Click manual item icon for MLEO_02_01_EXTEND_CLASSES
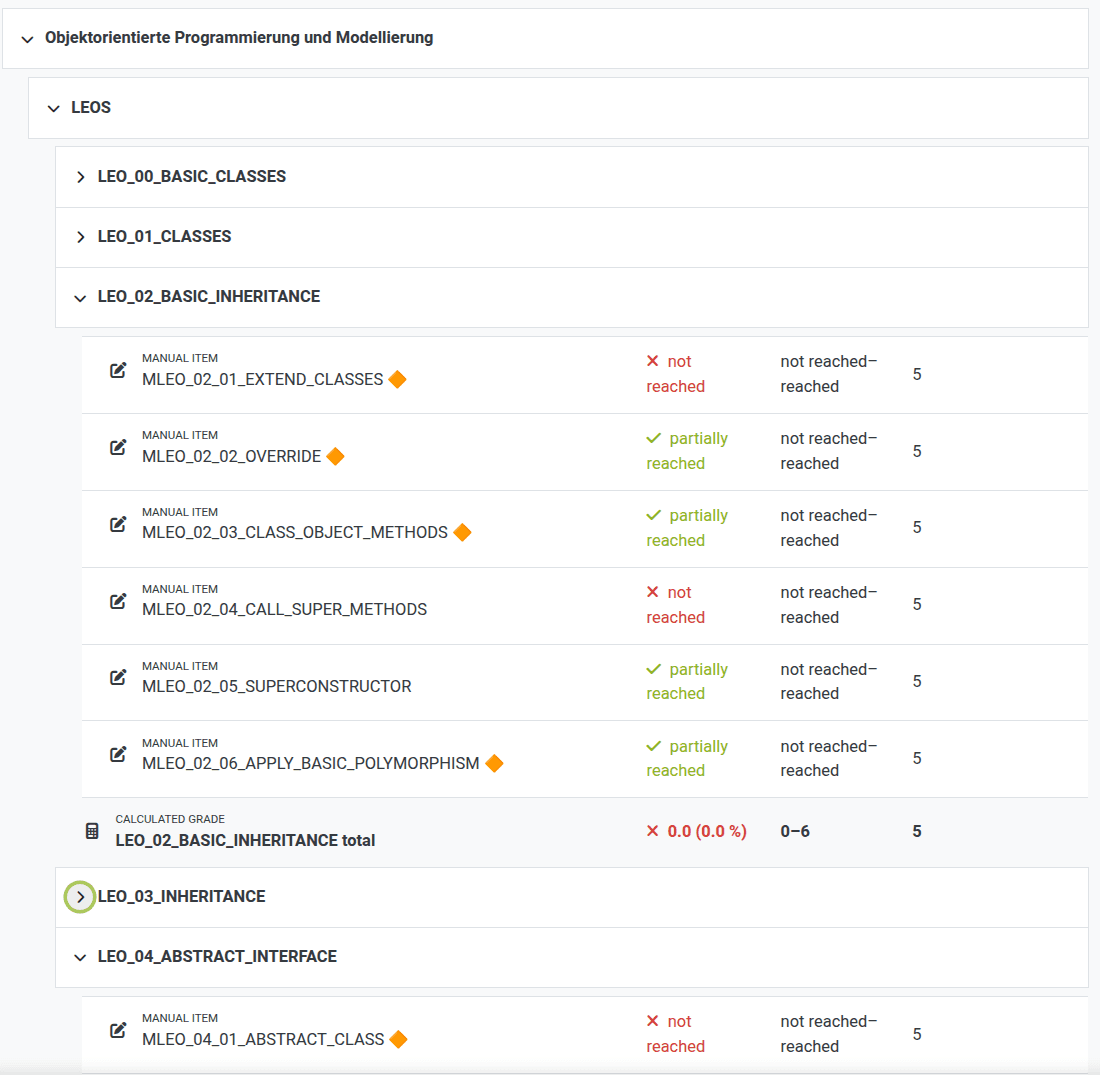Viewport: 1100px width, 1075px height. (118, 370)
